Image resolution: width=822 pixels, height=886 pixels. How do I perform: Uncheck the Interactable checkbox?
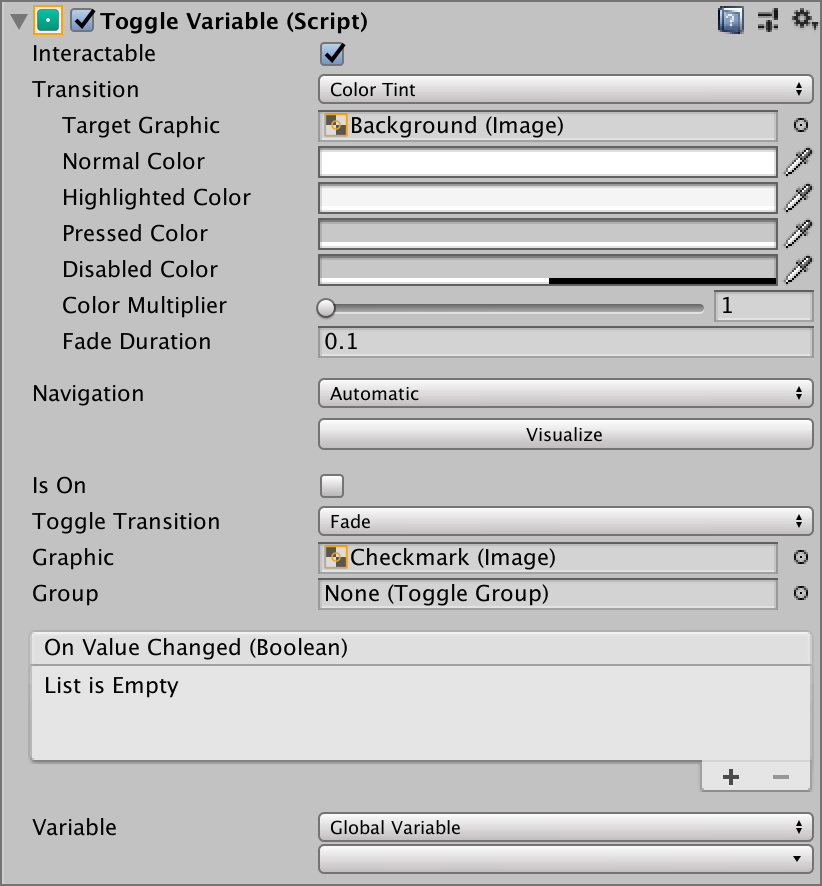click(x=332, y=54)
